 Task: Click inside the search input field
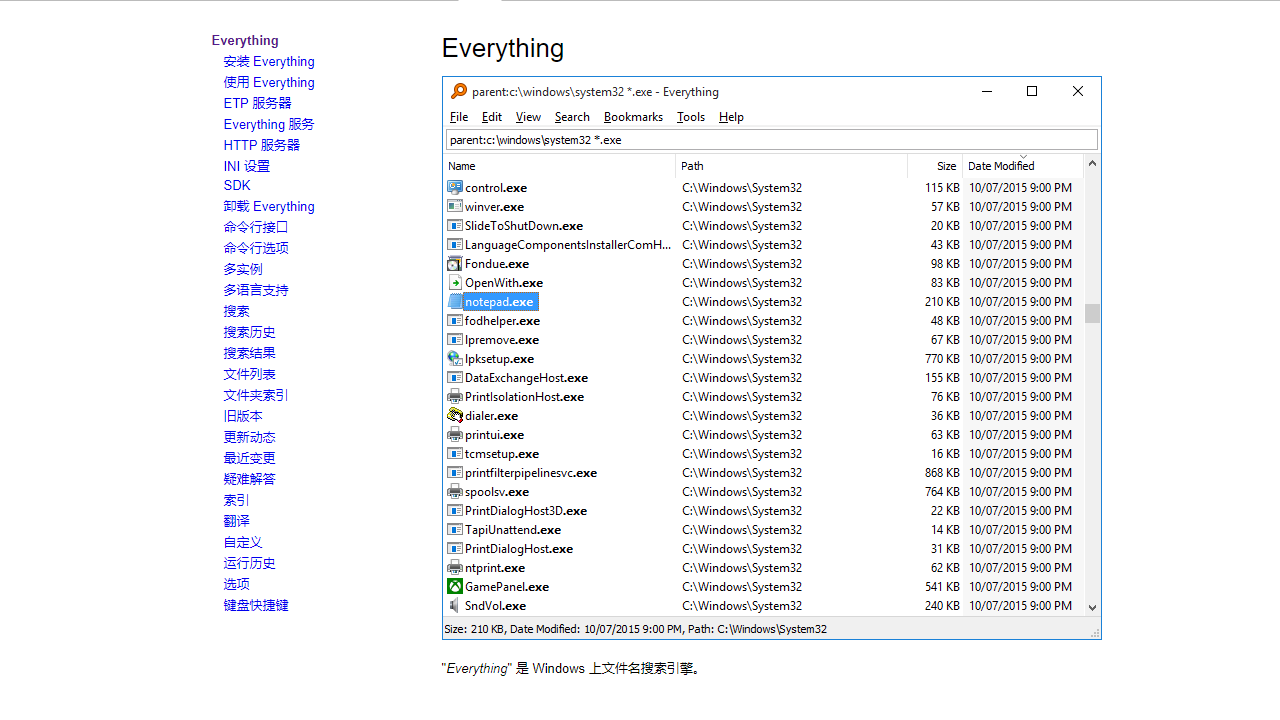(770, 139)
